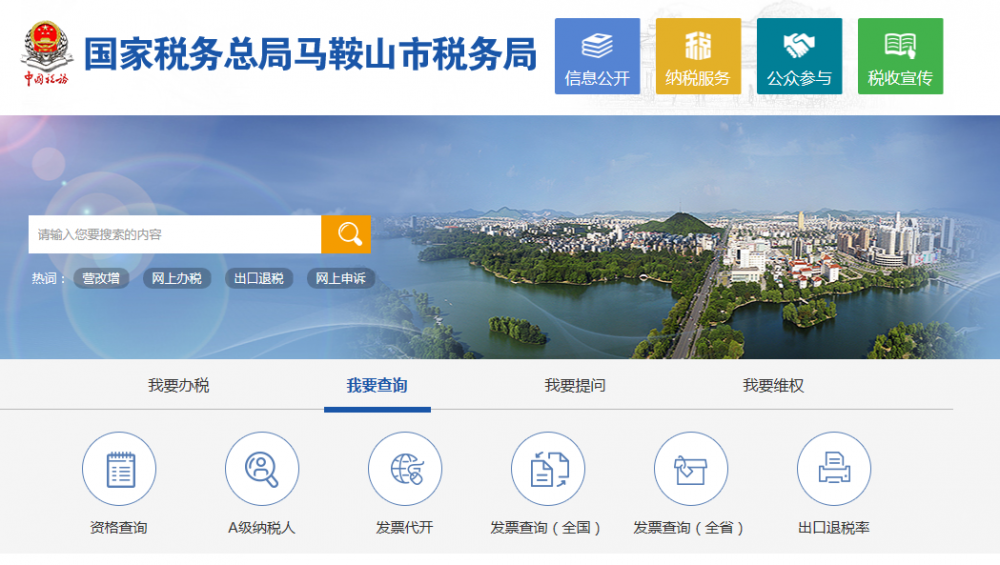The image size is (1000, 565).
Task: Click the 网上办税 hot keyword tag
Action: 177,279
